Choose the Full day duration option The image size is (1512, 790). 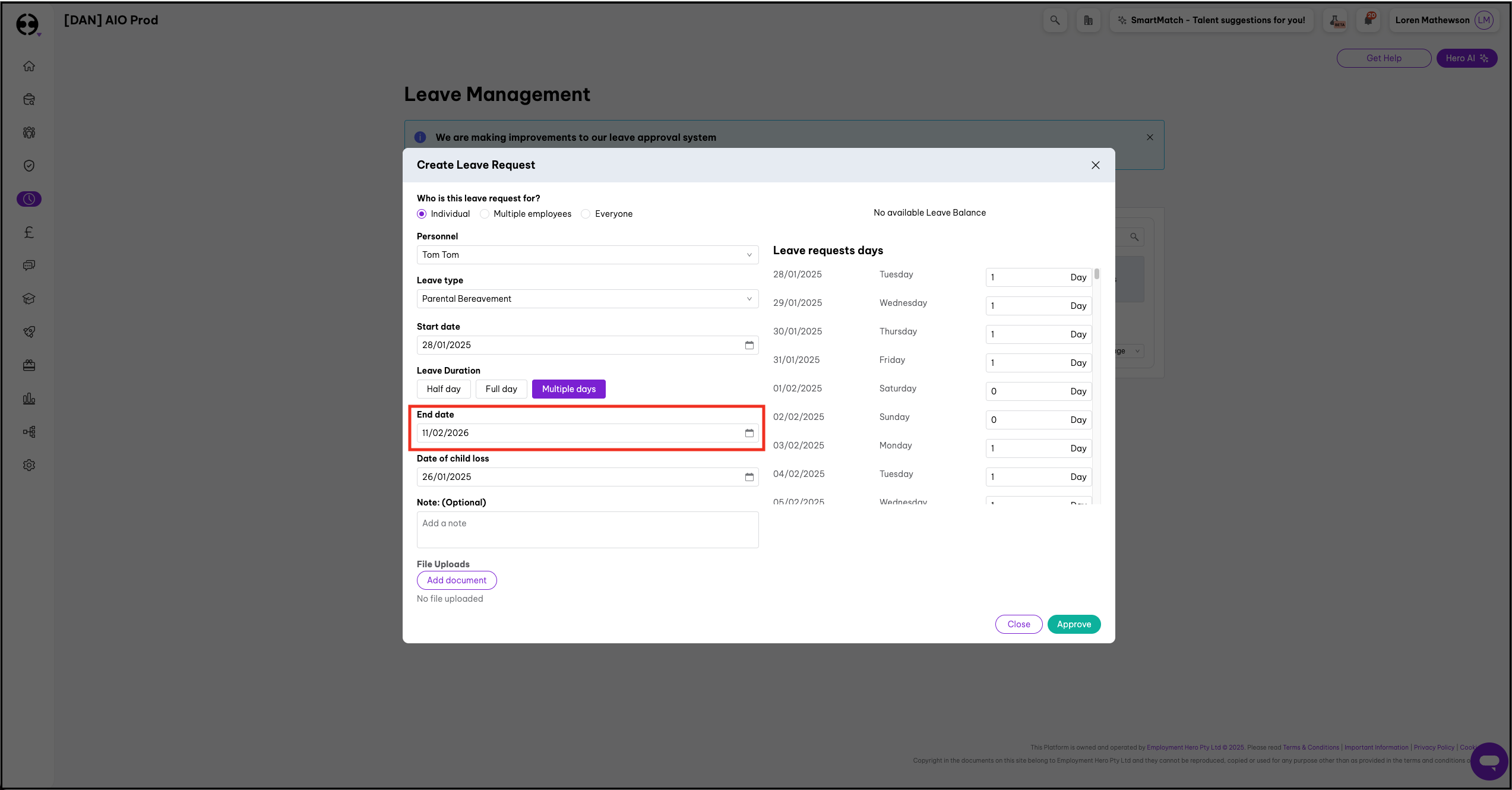point(501,389)
